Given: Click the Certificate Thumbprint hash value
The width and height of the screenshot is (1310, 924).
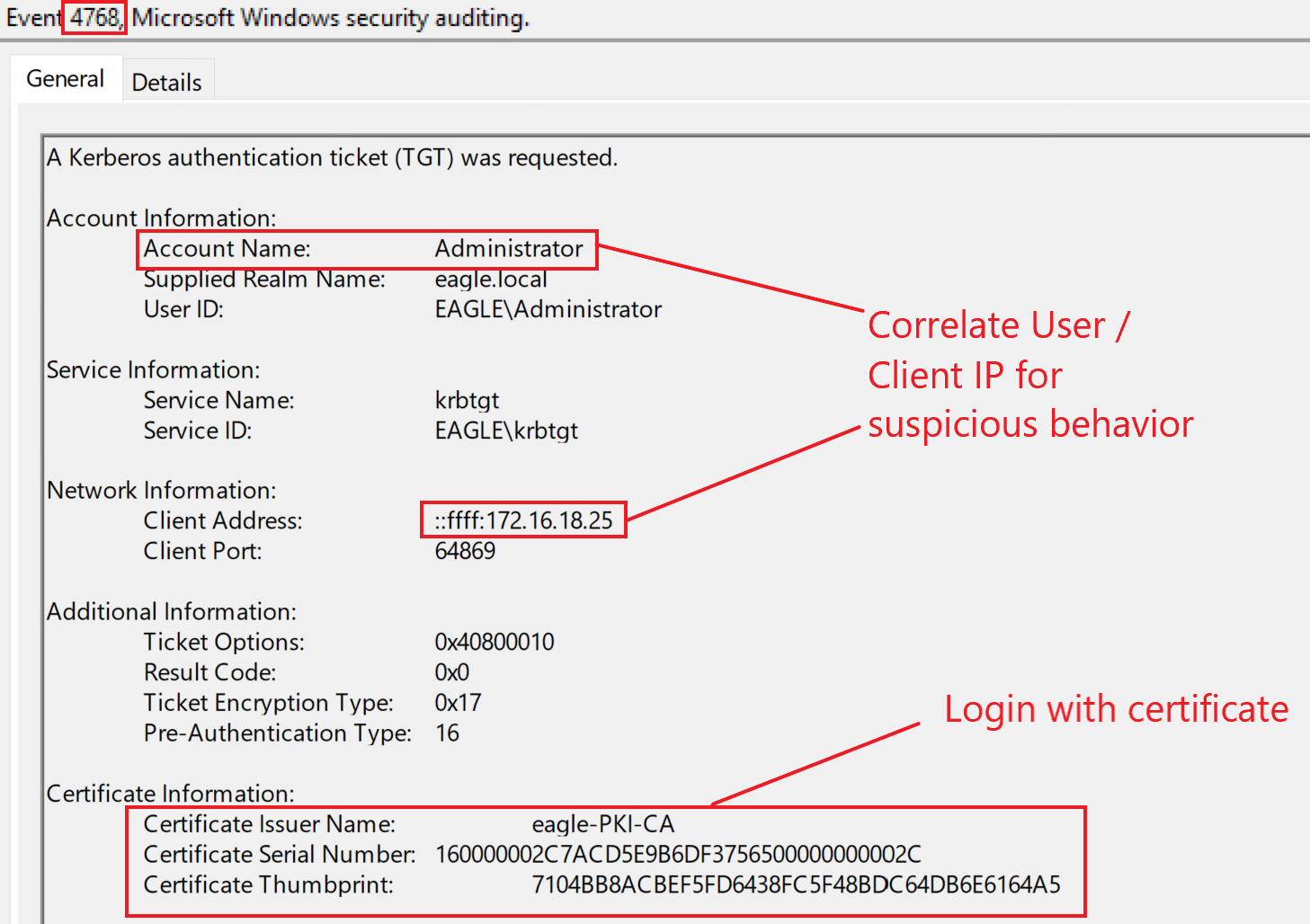Looking at the screenshot, I should (x=796, y=884).
